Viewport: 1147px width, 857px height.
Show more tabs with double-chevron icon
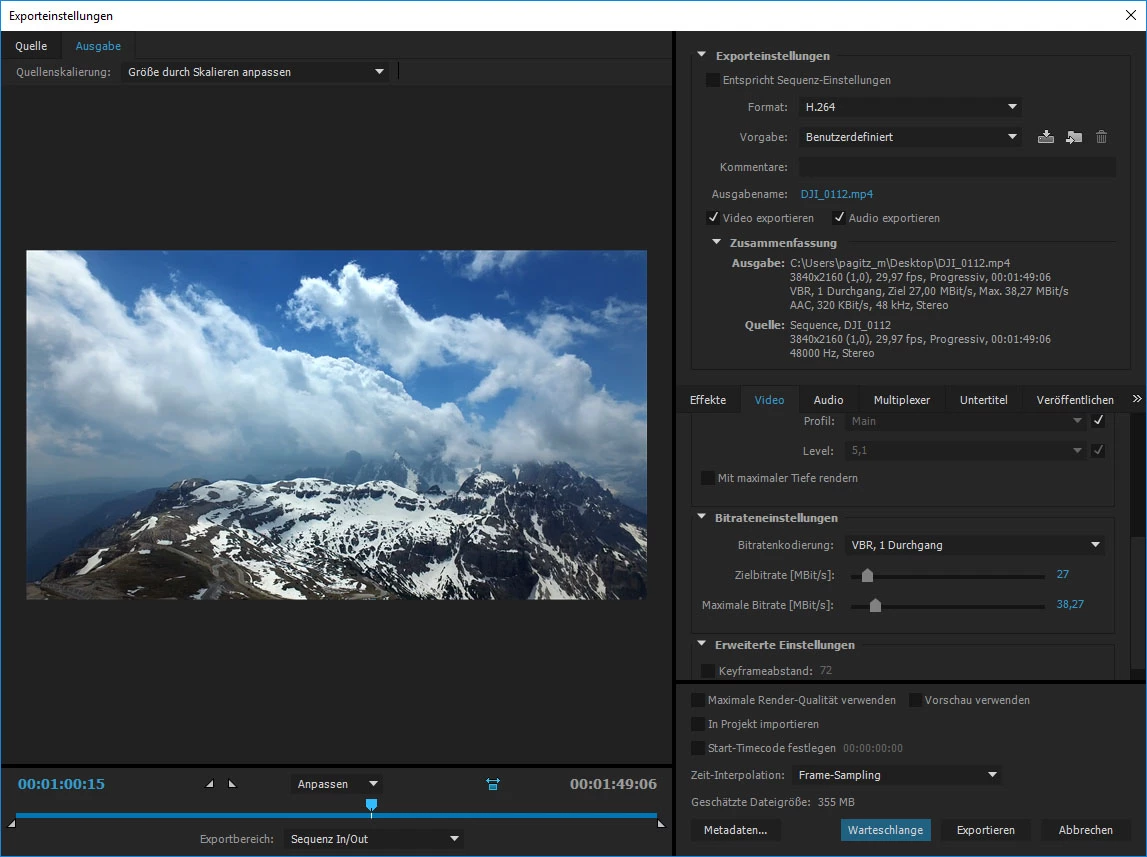pos(1137,399)
